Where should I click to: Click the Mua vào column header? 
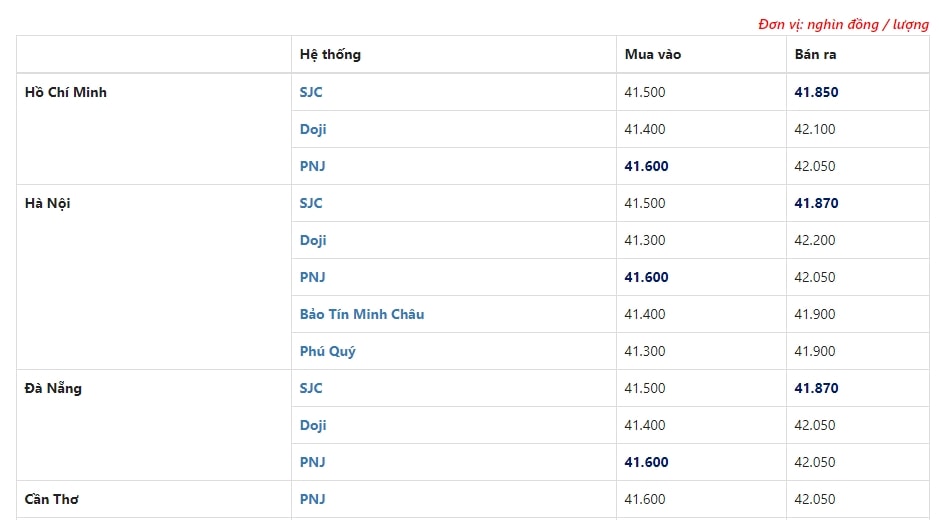click(x=653, y=55)
